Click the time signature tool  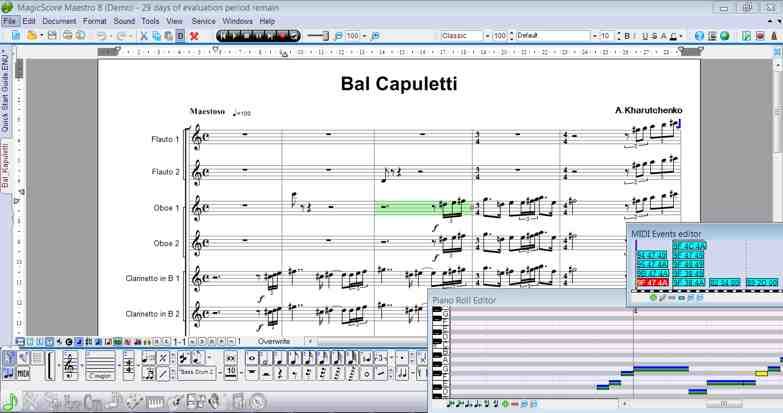tap(129, 366)
